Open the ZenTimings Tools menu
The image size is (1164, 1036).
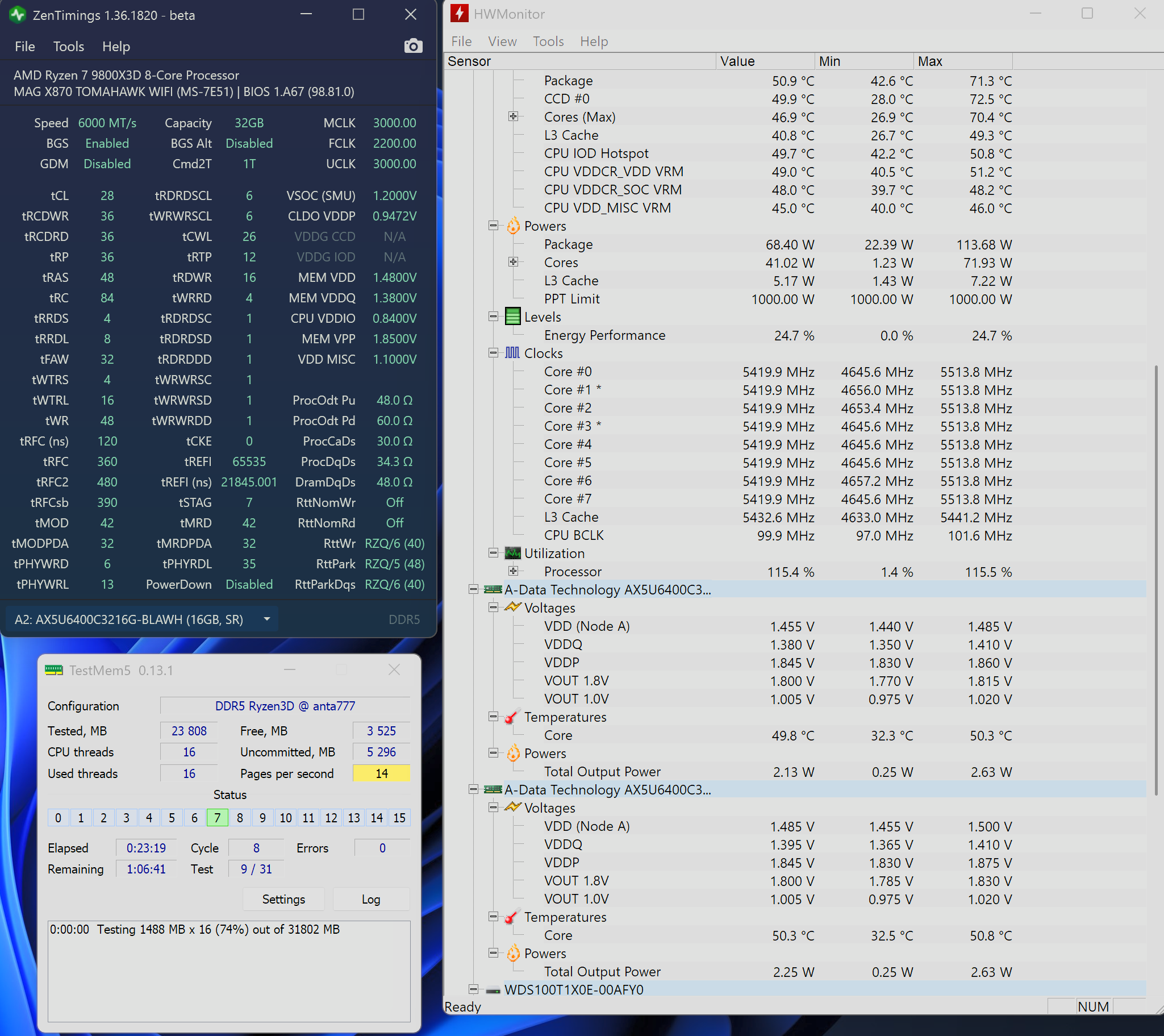[68, 46]
